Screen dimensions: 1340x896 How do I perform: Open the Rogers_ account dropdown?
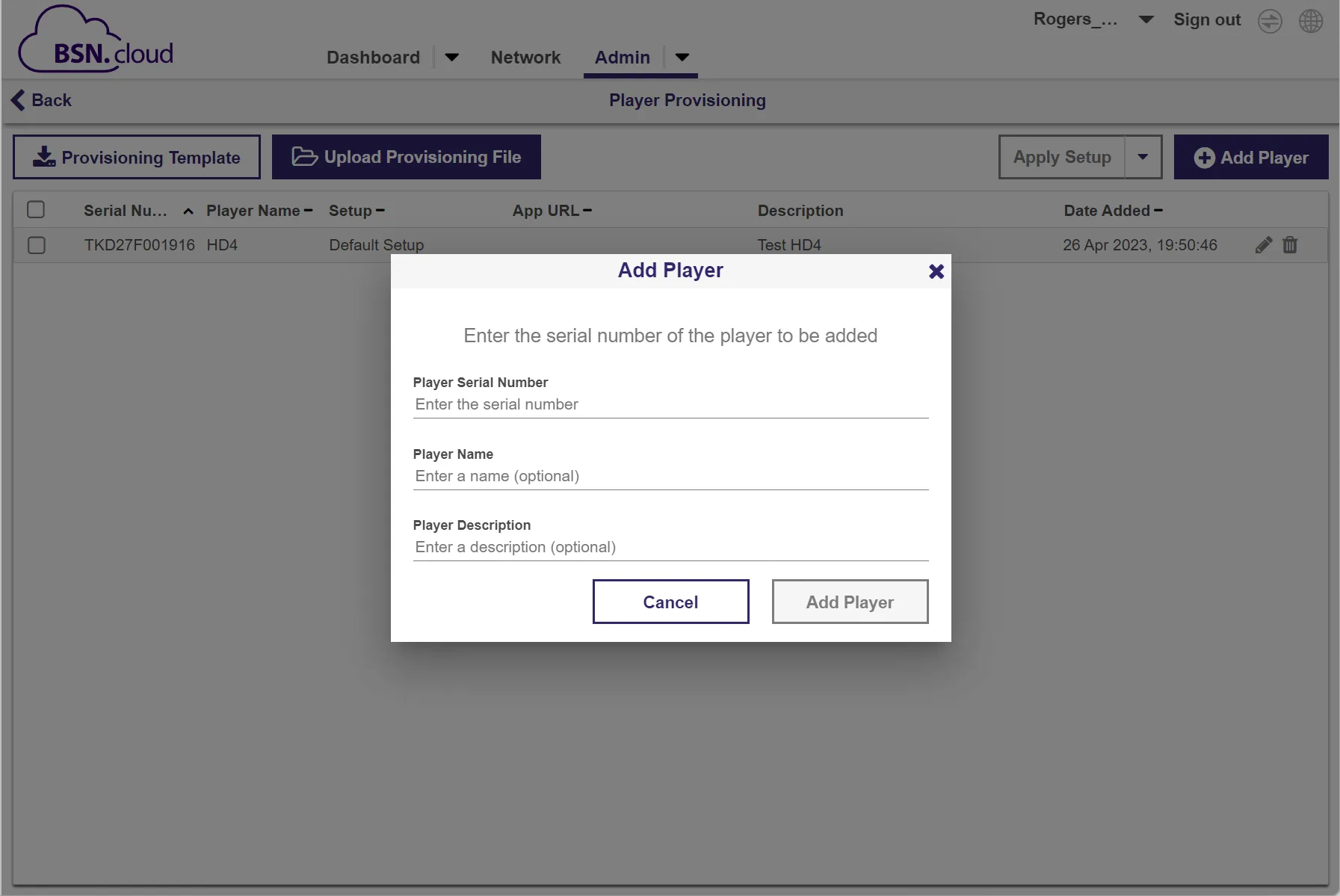[x=1146, y=20]
